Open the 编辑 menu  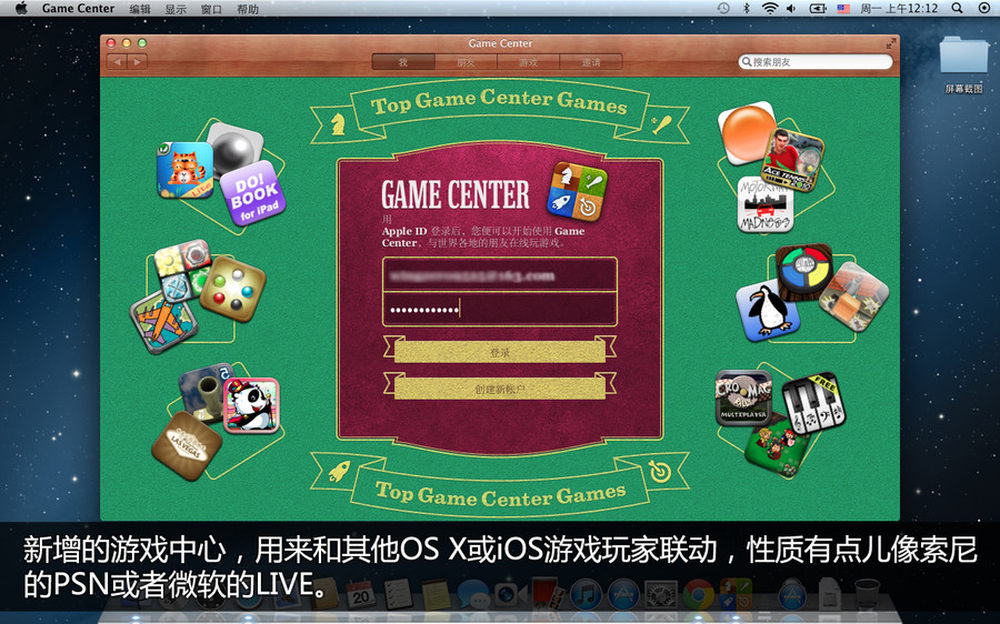point(140,9)
